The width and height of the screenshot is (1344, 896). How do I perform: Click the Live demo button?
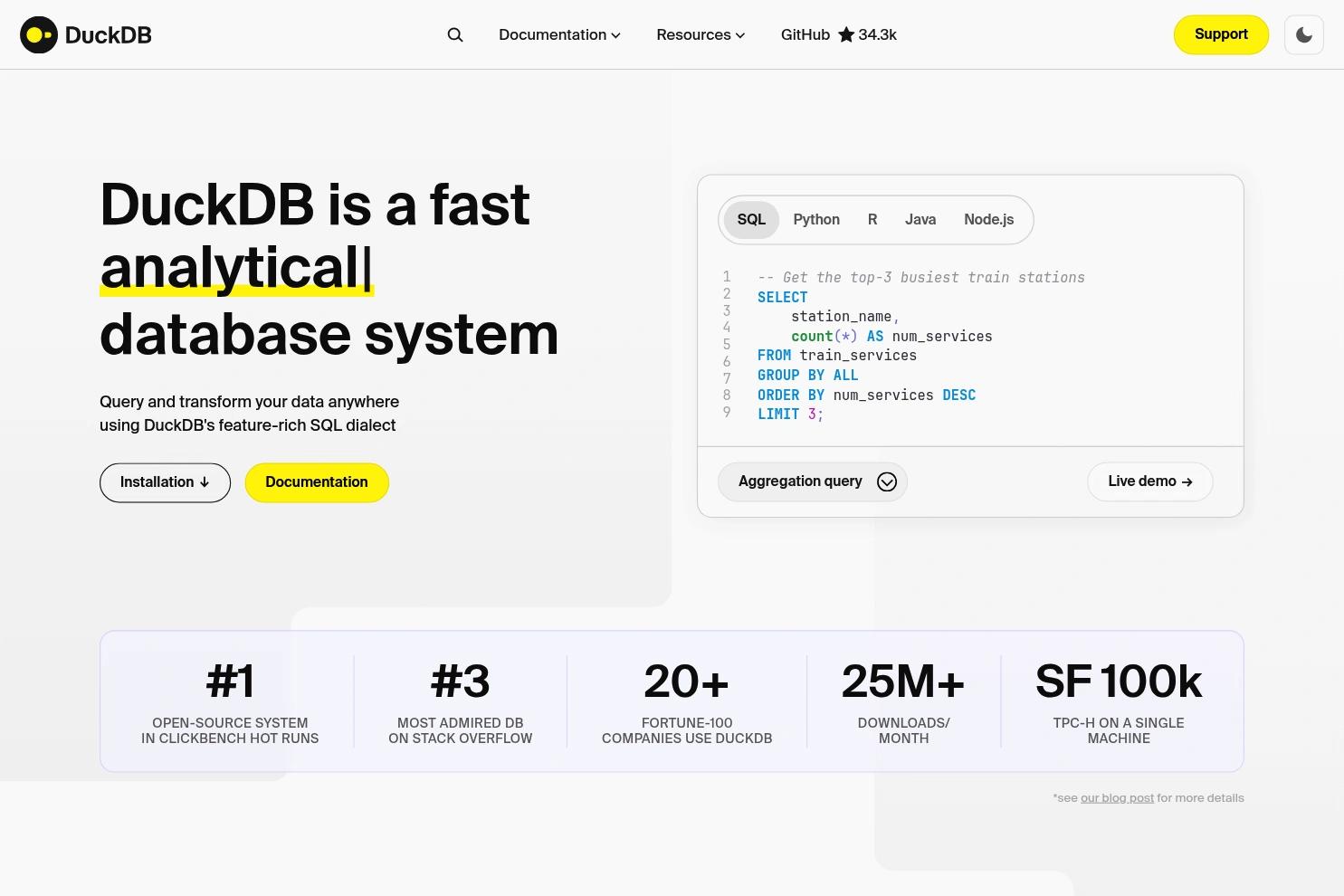tap(1149, 481)
